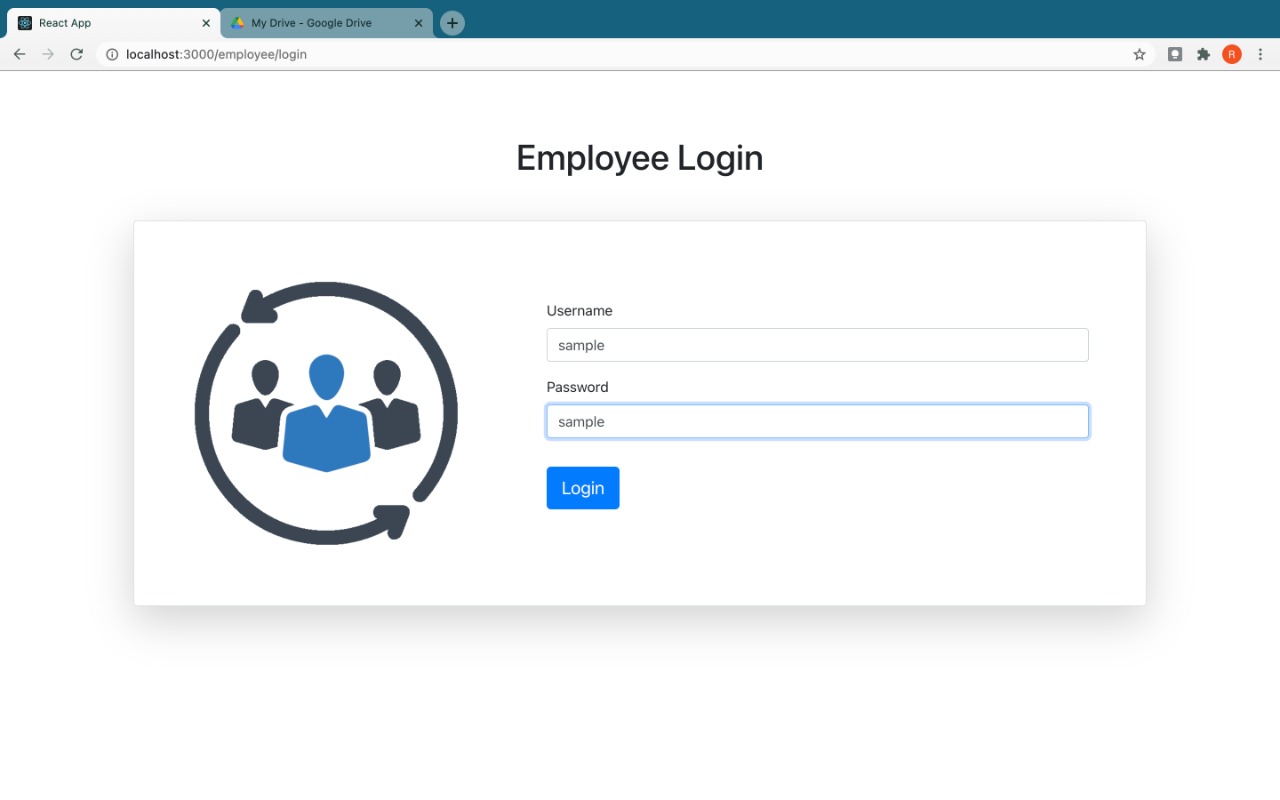
Task: Focus the Username input field
Action: click(x=817, y=345)
